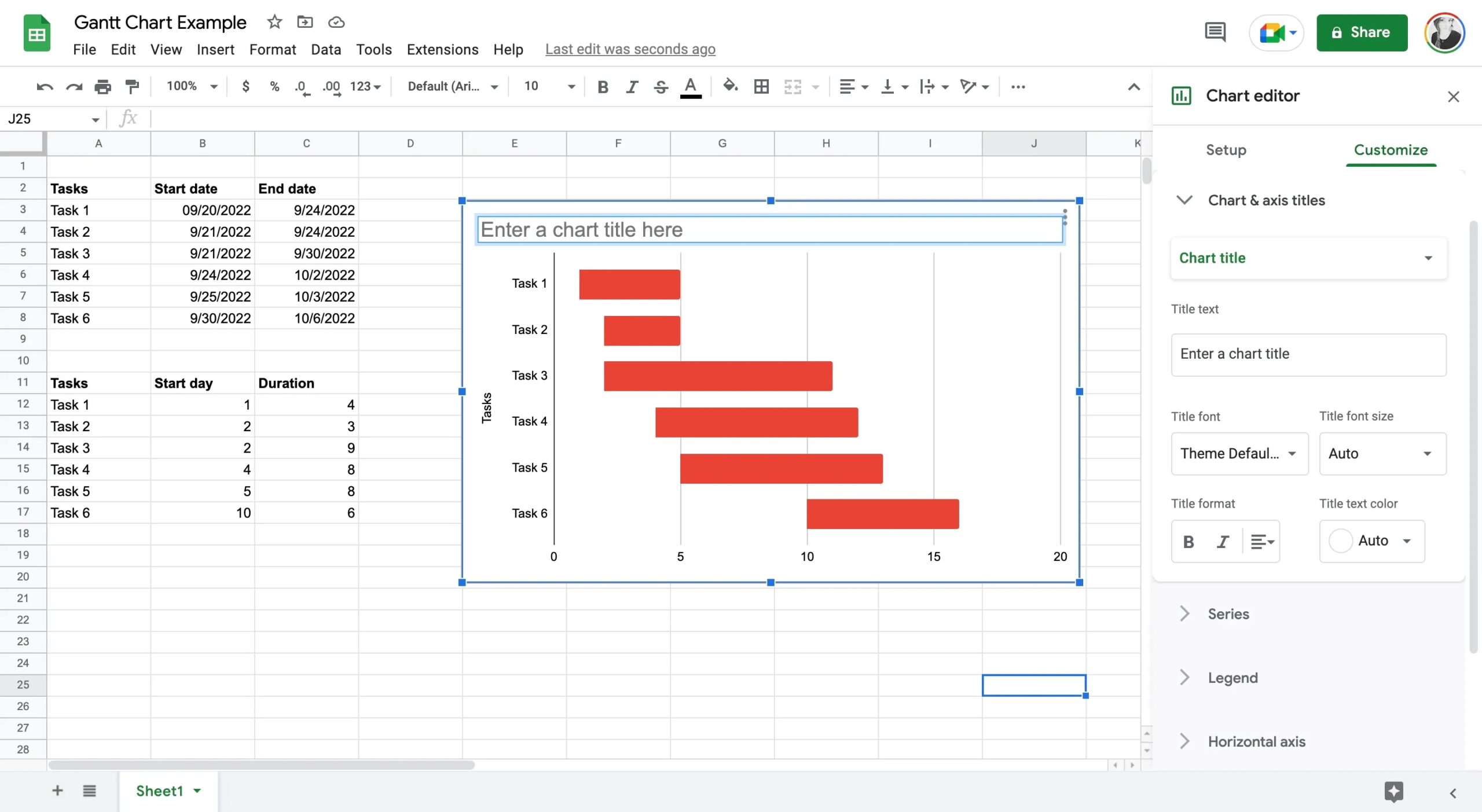Open the fill color picker
The width and height of the screenshot is (1482, 812).
tap(730, 86)
